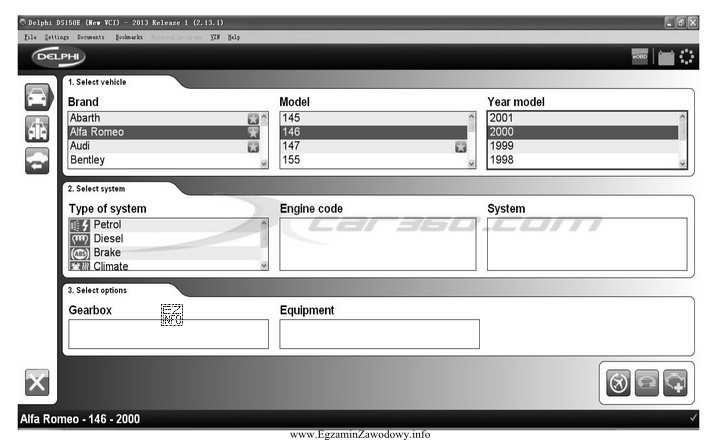
Task: Select Audi in the Brand list
Action: pos(164,146)
